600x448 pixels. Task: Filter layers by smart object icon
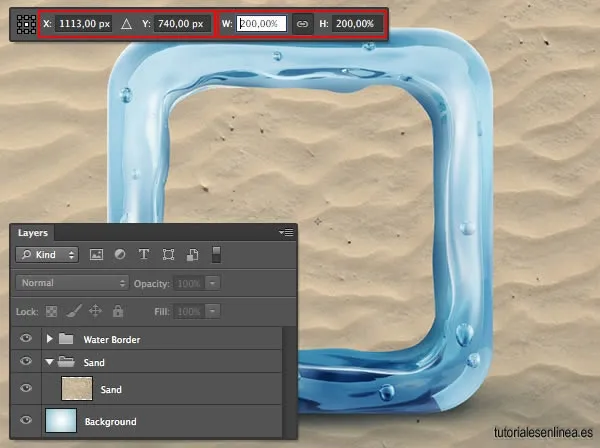click(192, 255)
